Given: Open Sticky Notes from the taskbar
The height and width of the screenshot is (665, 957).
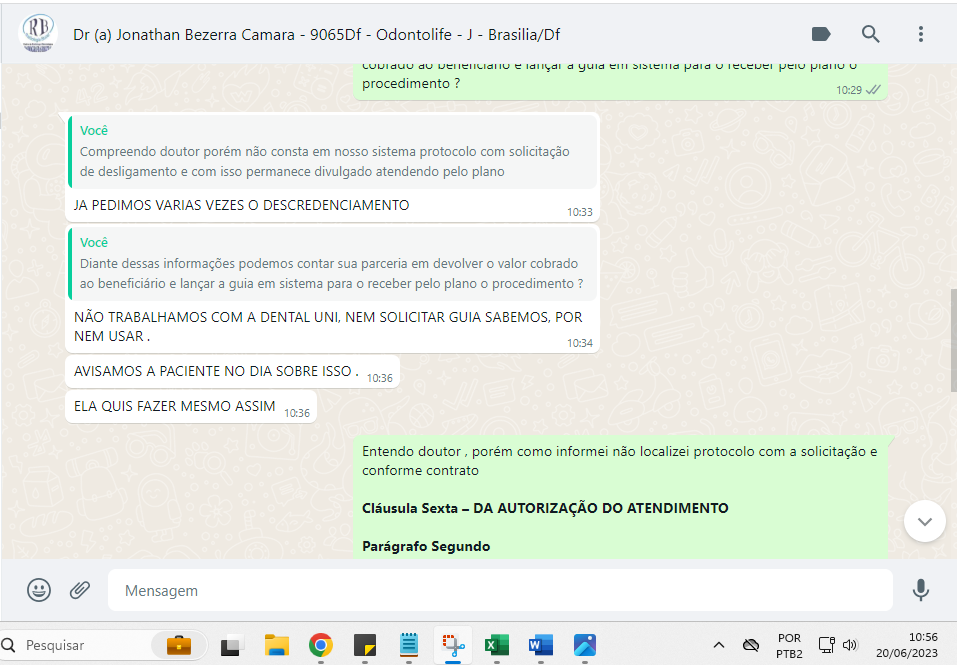Looking at the screenshot, I should 364,645.
